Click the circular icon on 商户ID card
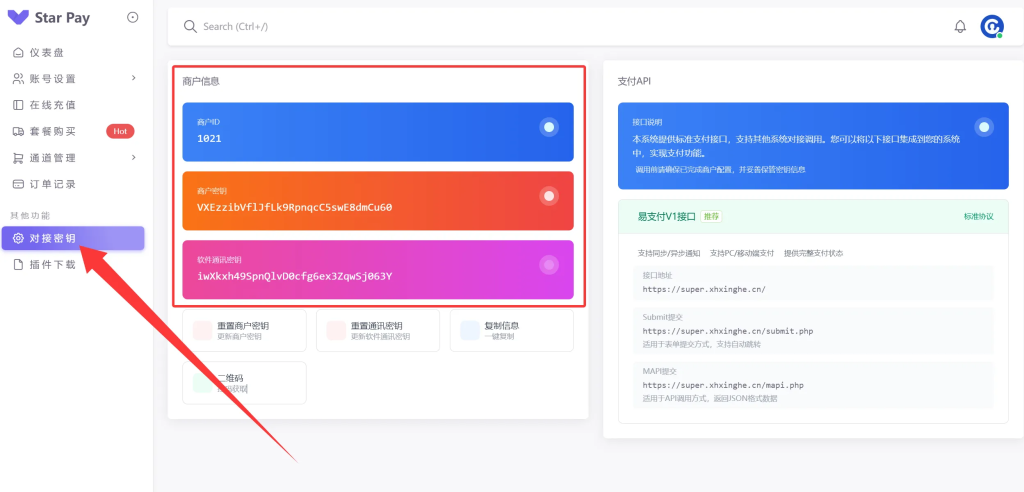The image size is (1024, 492). (x=548, y=127)
